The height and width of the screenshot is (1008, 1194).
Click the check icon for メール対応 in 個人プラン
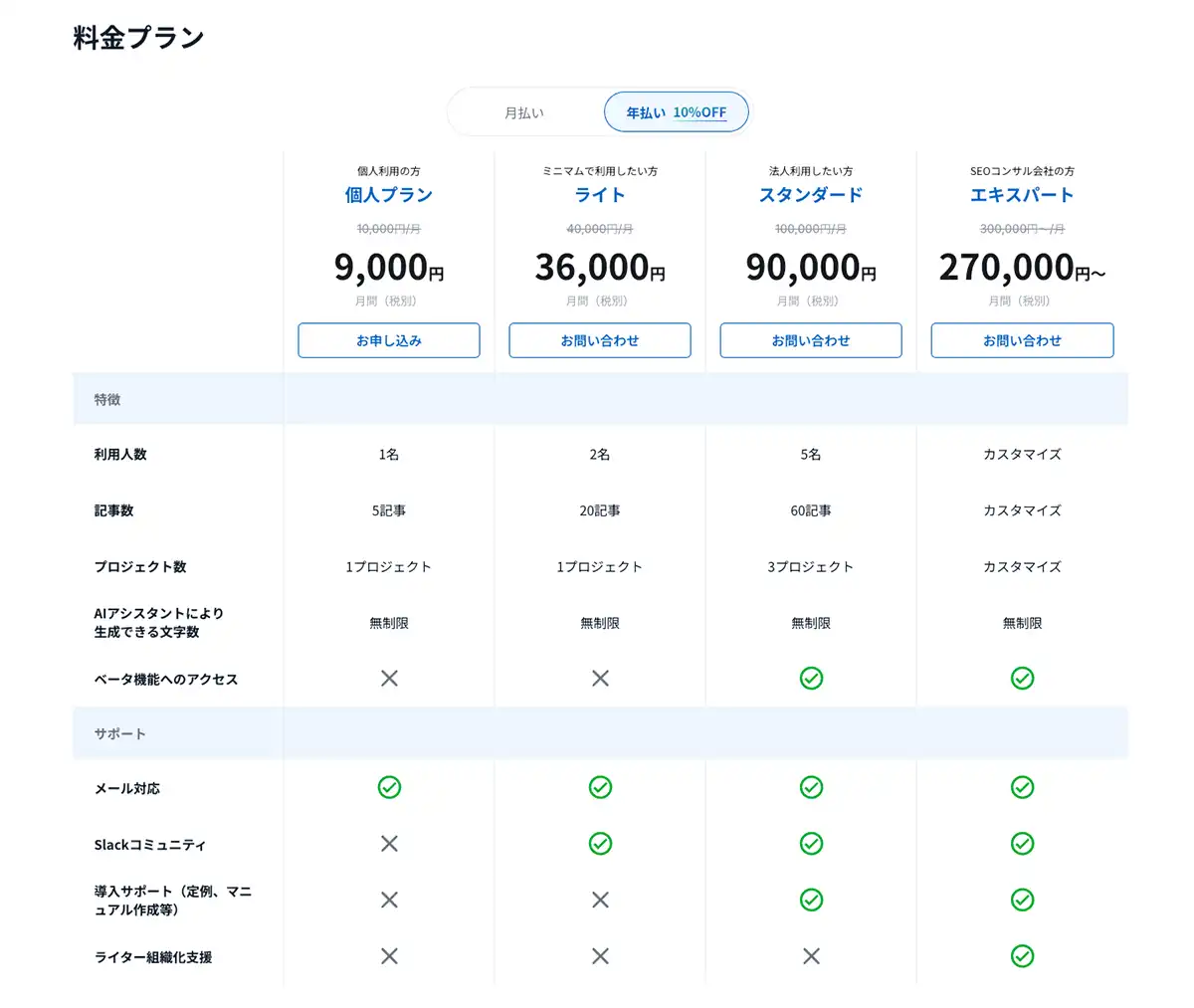click(389, 787)
